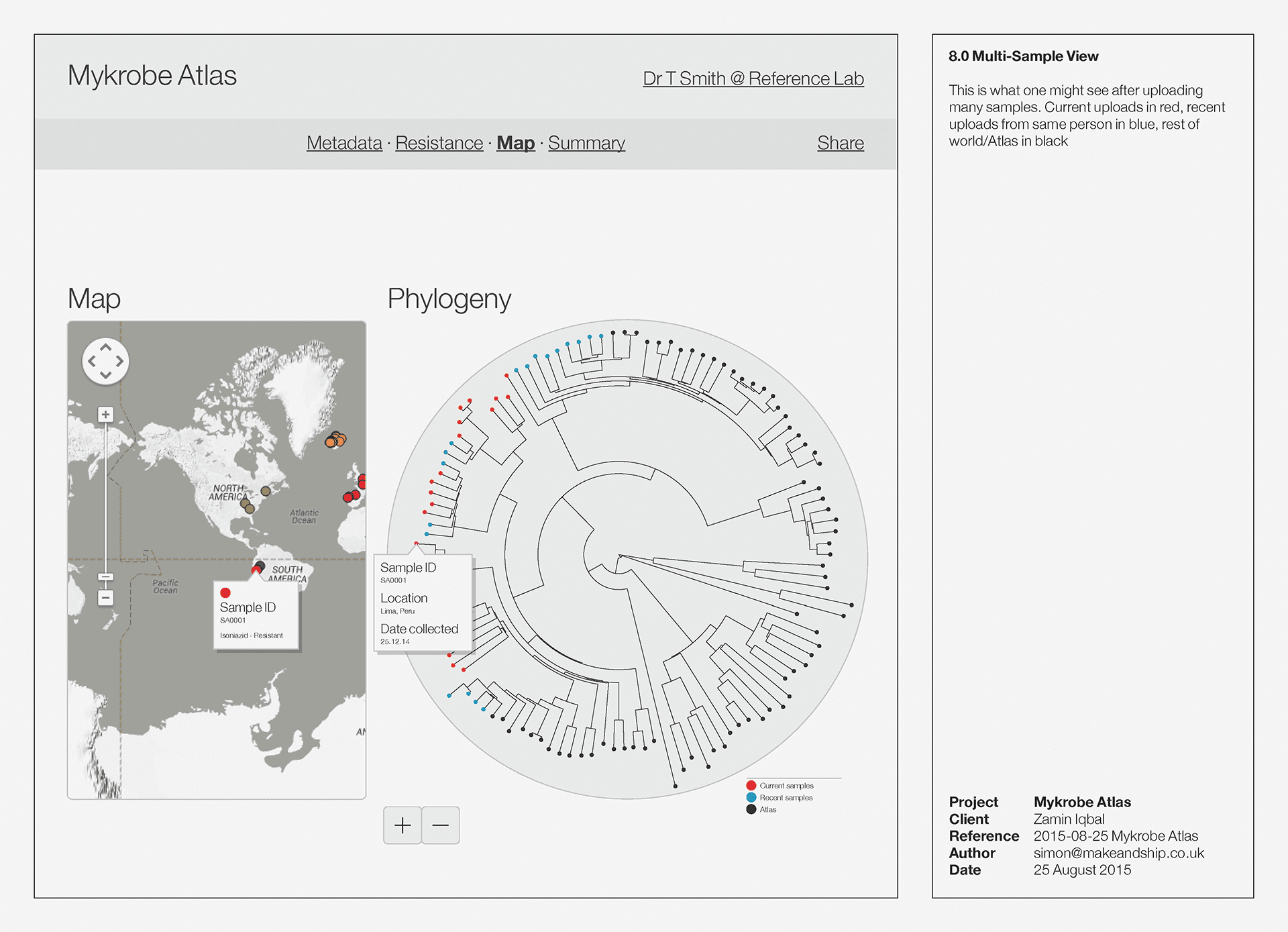1288x932 pixels.
Task: Click 'SA0001' in the phylogeny popup
Action: pyautogui.click(x=393, y=580)
